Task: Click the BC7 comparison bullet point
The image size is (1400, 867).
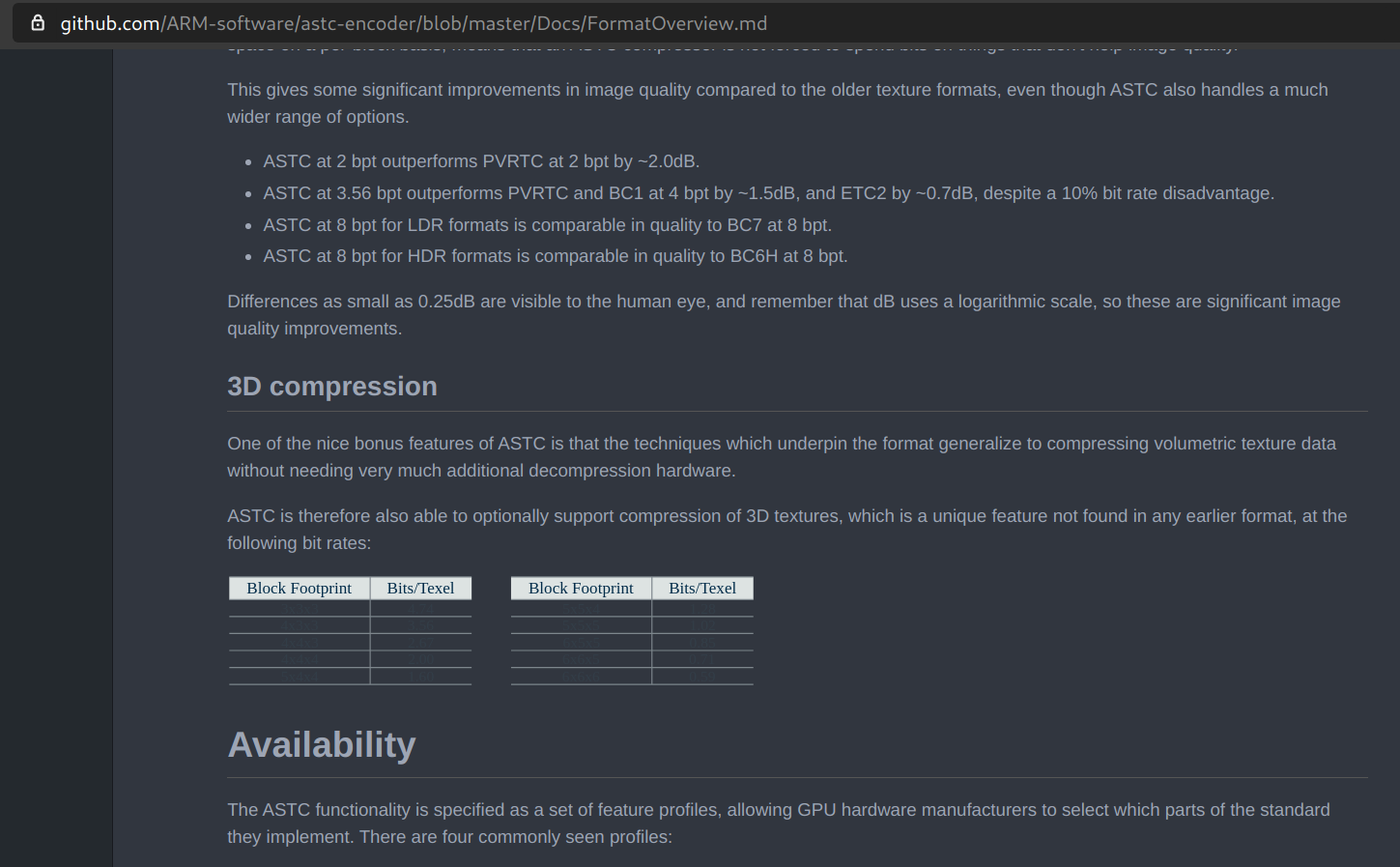Action: click(x=547, y=224)
